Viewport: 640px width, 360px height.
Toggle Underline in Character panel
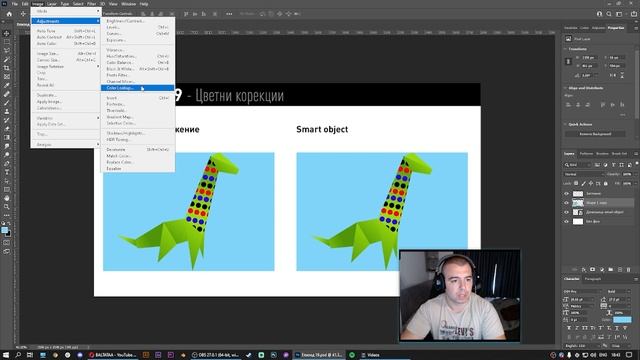[617, 328]
